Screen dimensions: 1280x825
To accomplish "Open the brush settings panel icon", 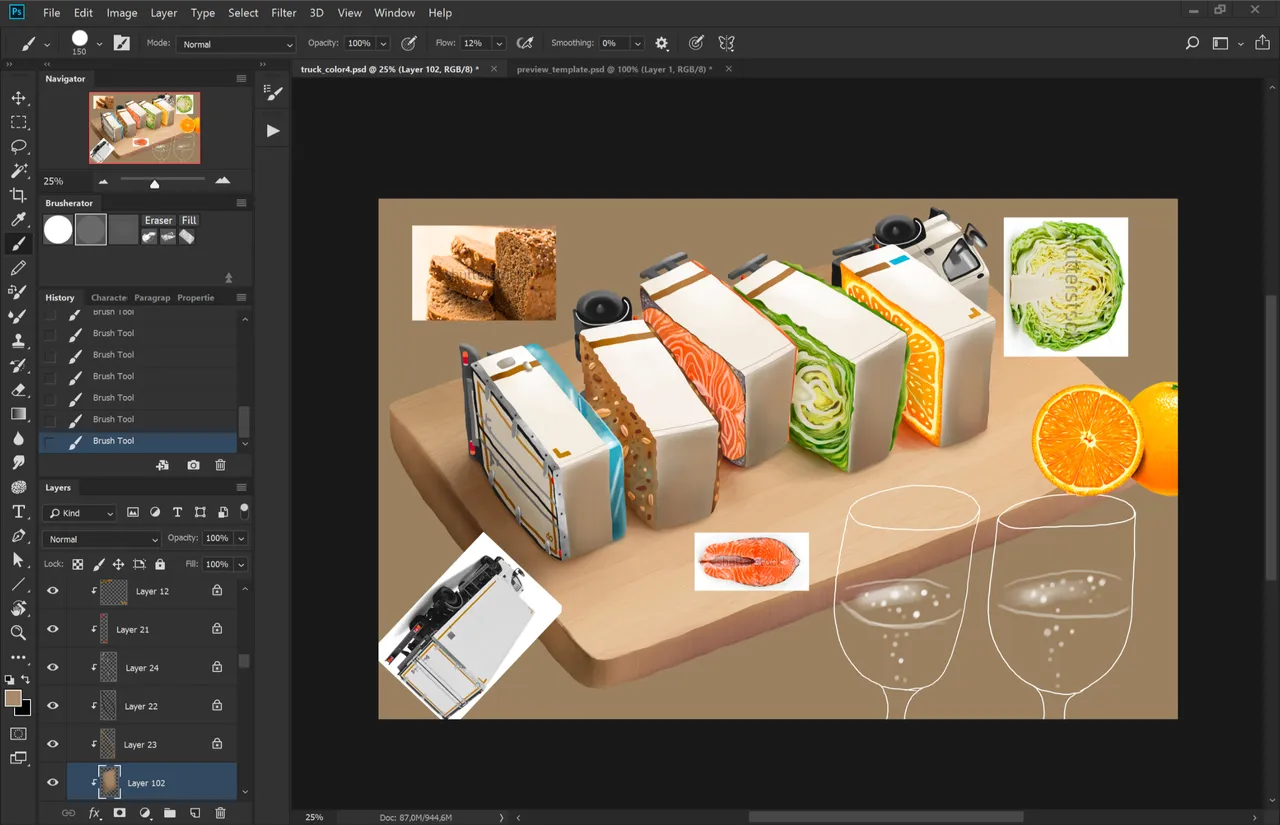I will click(121, 43).
